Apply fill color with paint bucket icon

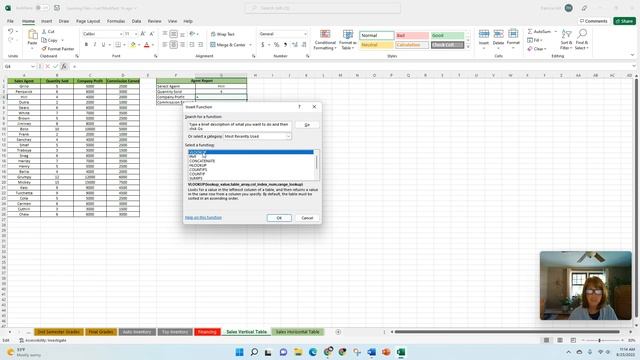pyautogui.click(x=133, y=44)
